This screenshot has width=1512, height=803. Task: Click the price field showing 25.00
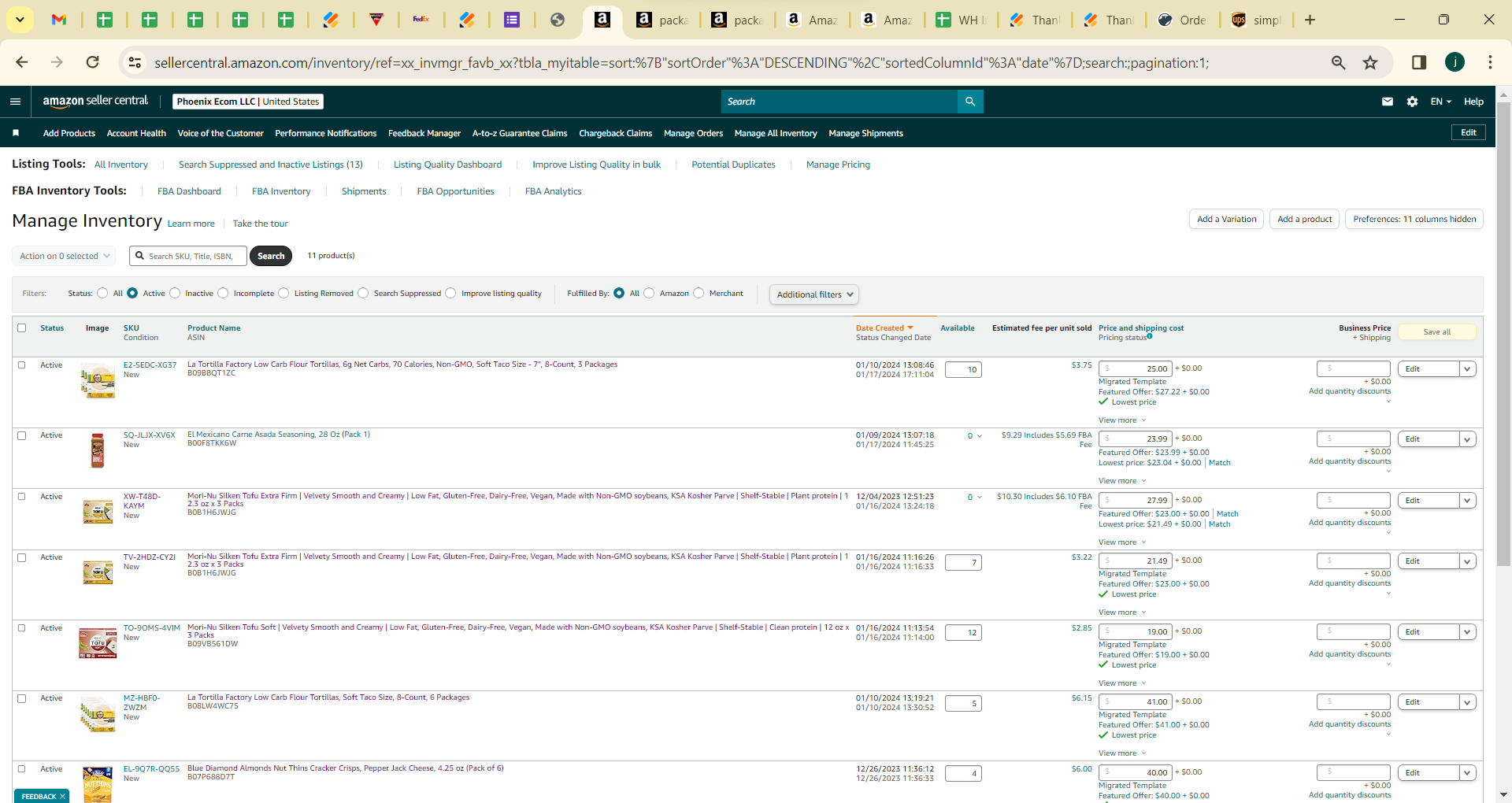click(x=1136, y=369)
